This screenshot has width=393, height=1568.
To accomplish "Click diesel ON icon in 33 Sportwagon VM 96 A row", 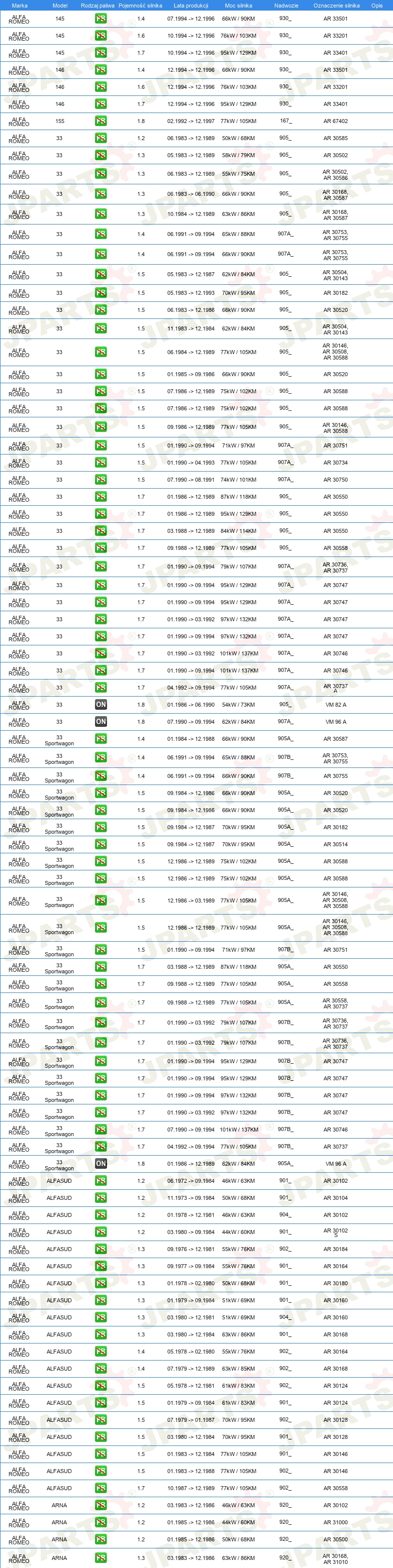I will click(101, 1163).
